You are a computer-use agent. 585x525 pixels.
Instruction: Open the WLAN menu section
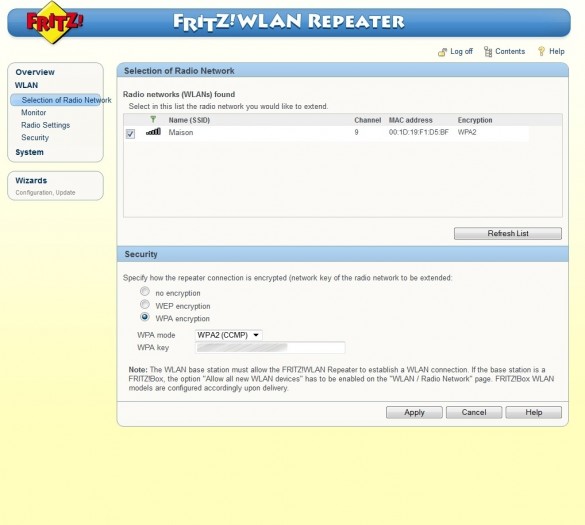(x=26, y=85)
